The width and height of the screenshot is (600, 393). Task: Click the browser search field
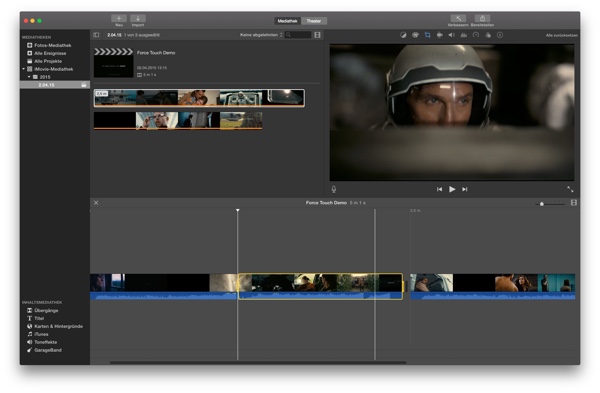298,35
